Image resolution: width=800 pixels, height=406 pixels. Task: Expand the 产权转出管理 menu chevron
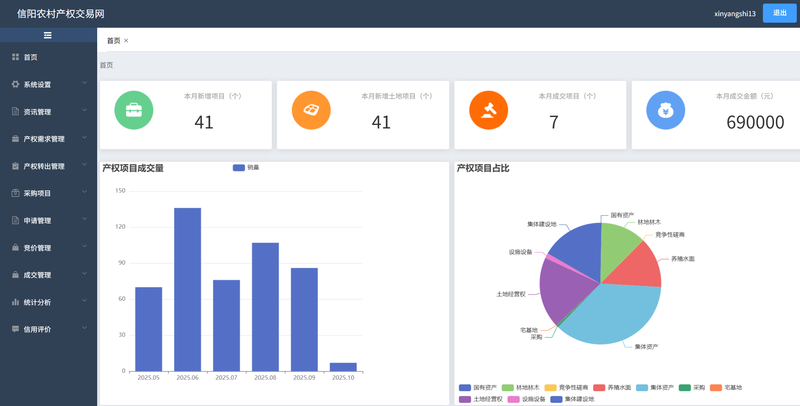(x=85, y=166)
